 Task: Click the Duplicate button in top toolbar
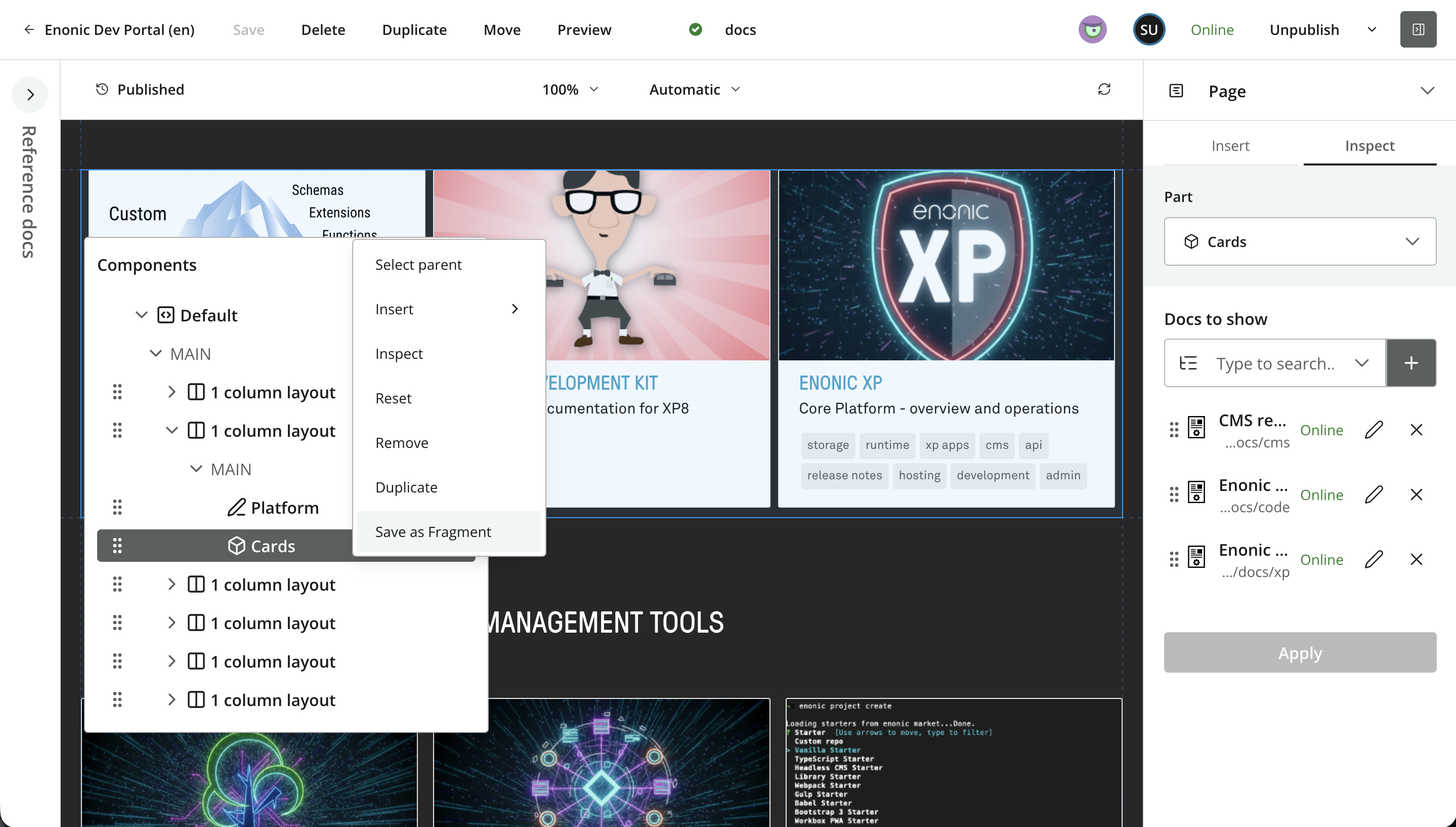414,29
